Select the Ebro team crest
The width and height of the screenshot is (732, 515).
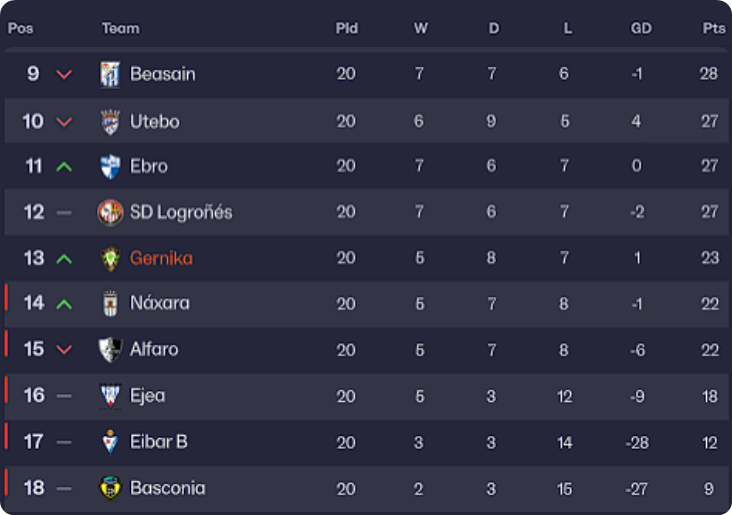coord(110,167)
